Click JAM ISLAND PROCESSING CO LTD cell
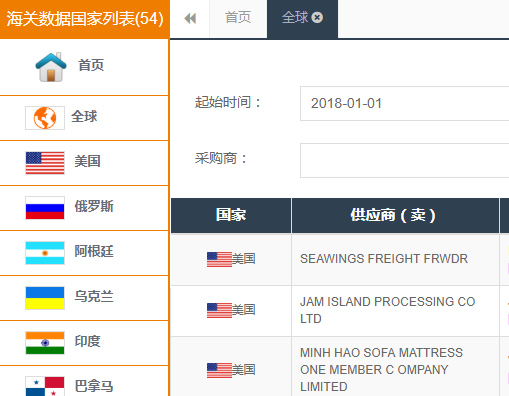Viewport: 509px width, 396px height. pos(395,310)
